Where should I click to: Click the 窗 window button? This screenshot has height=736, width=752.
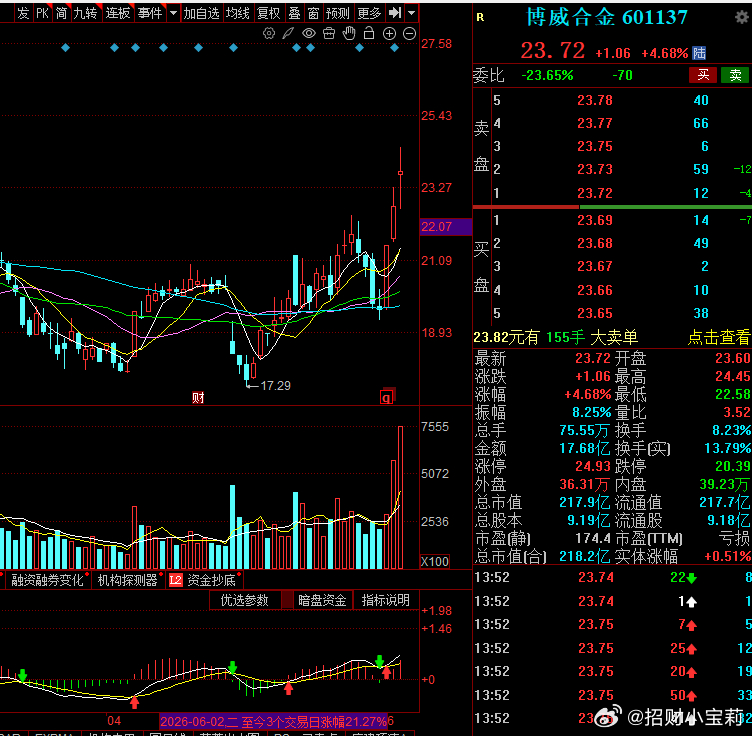[313, 13]
